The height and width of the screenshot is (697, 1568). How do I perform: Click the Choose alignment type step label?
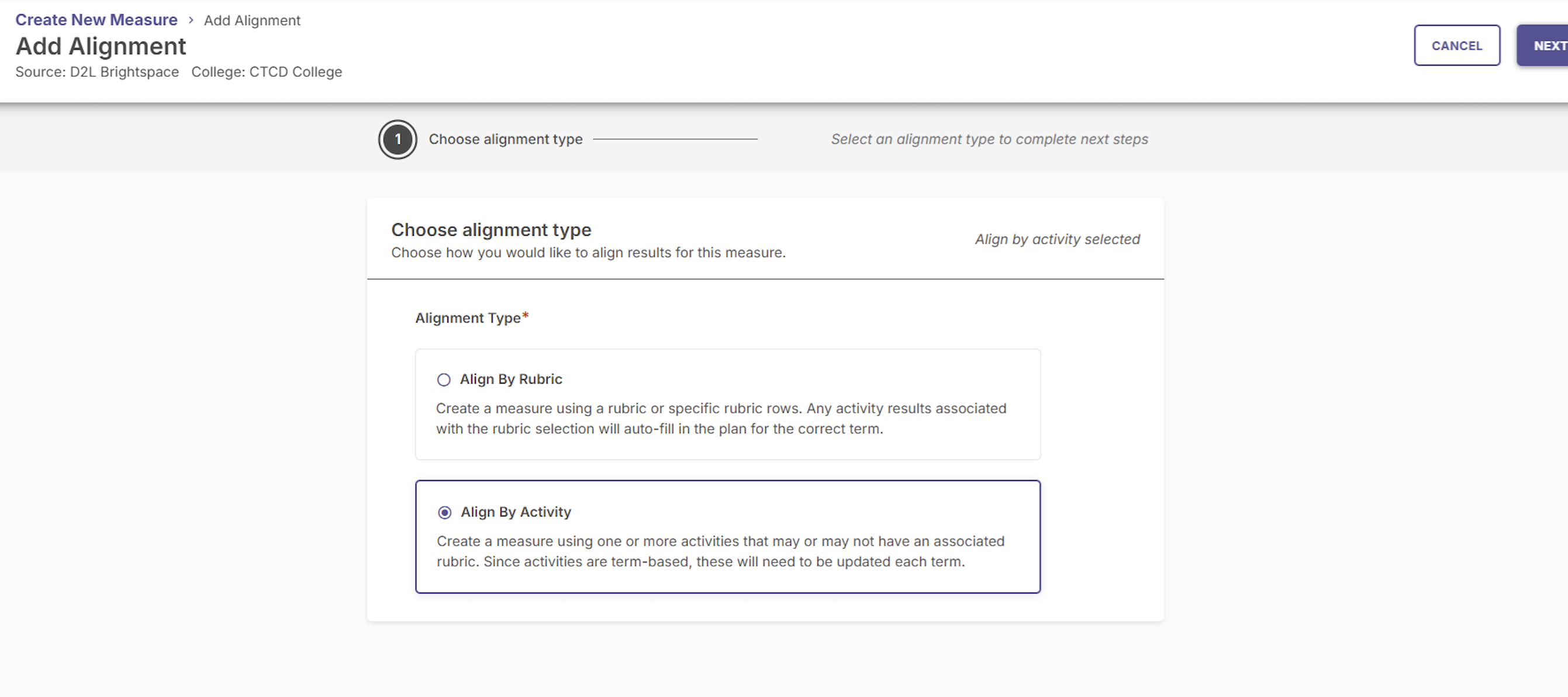[505, 139]
